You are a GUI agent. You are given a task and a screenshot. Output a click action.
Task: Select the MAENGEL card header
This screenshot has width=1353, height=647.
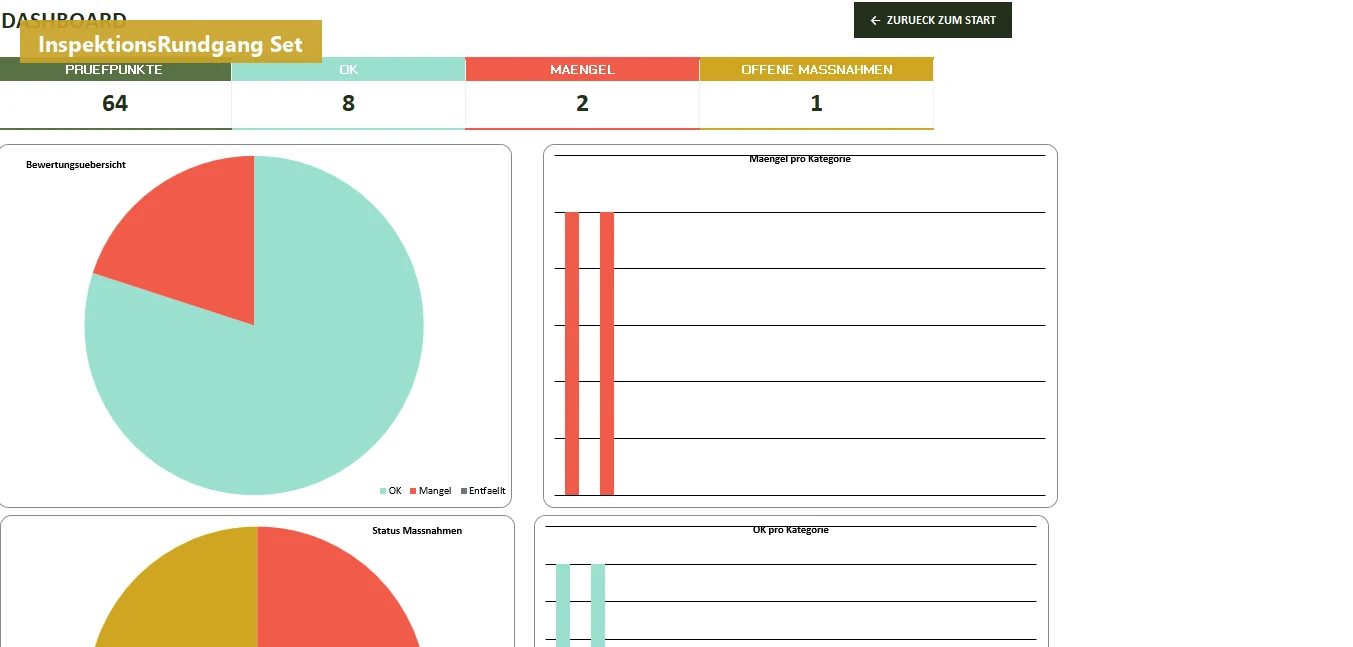[582, 69]
